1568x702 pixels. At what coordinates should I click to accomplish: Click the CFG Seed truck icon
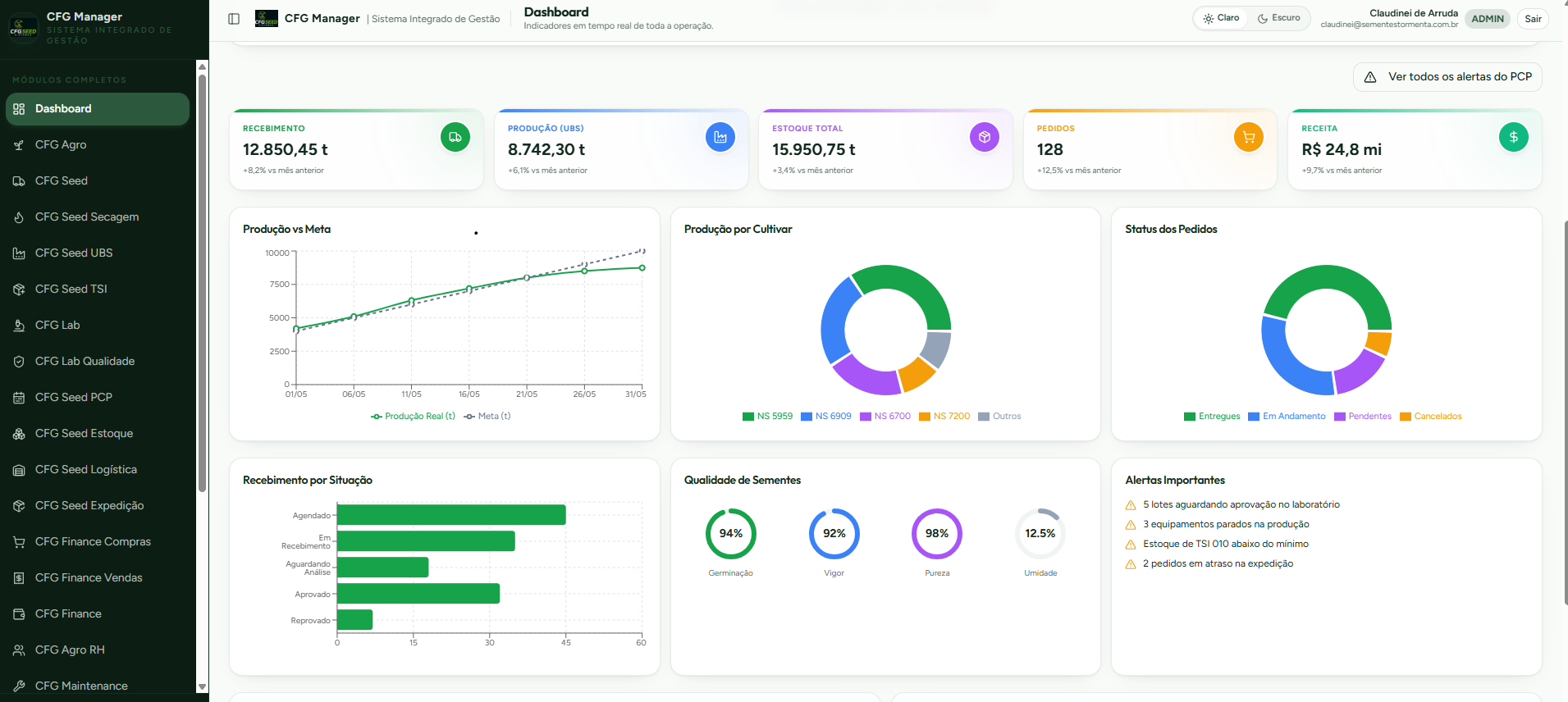19,181
